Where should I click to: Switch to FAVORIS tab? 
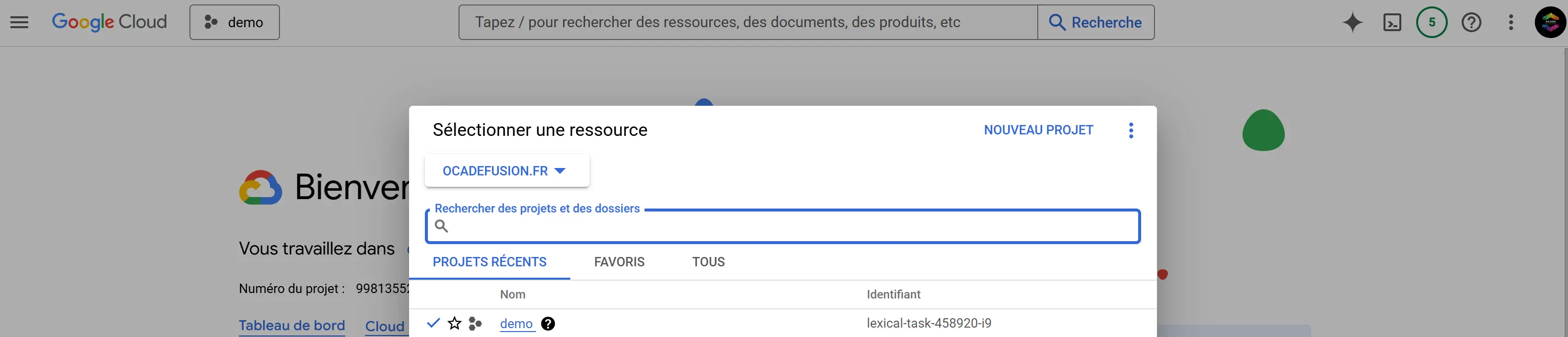pos(619,262)
